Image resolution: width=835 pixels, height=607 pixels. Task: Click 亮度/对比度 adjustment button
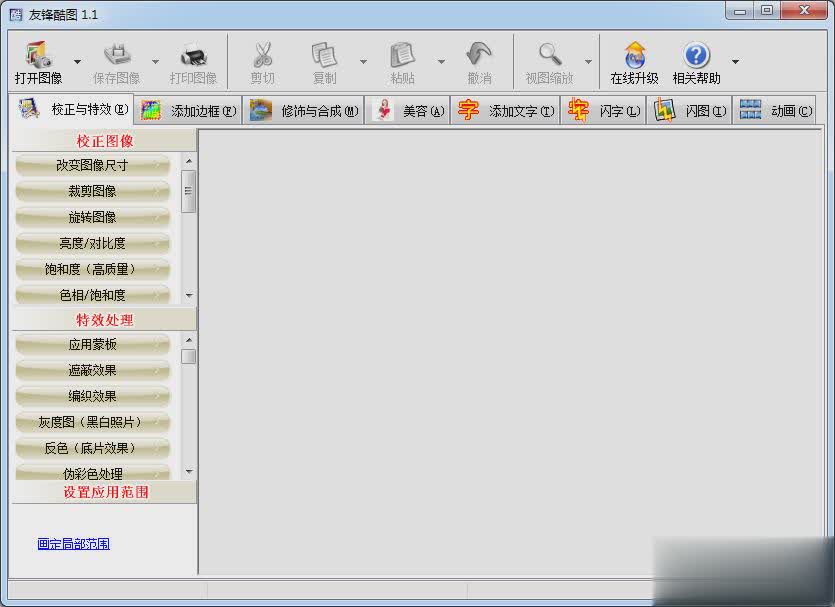point(92,242)
